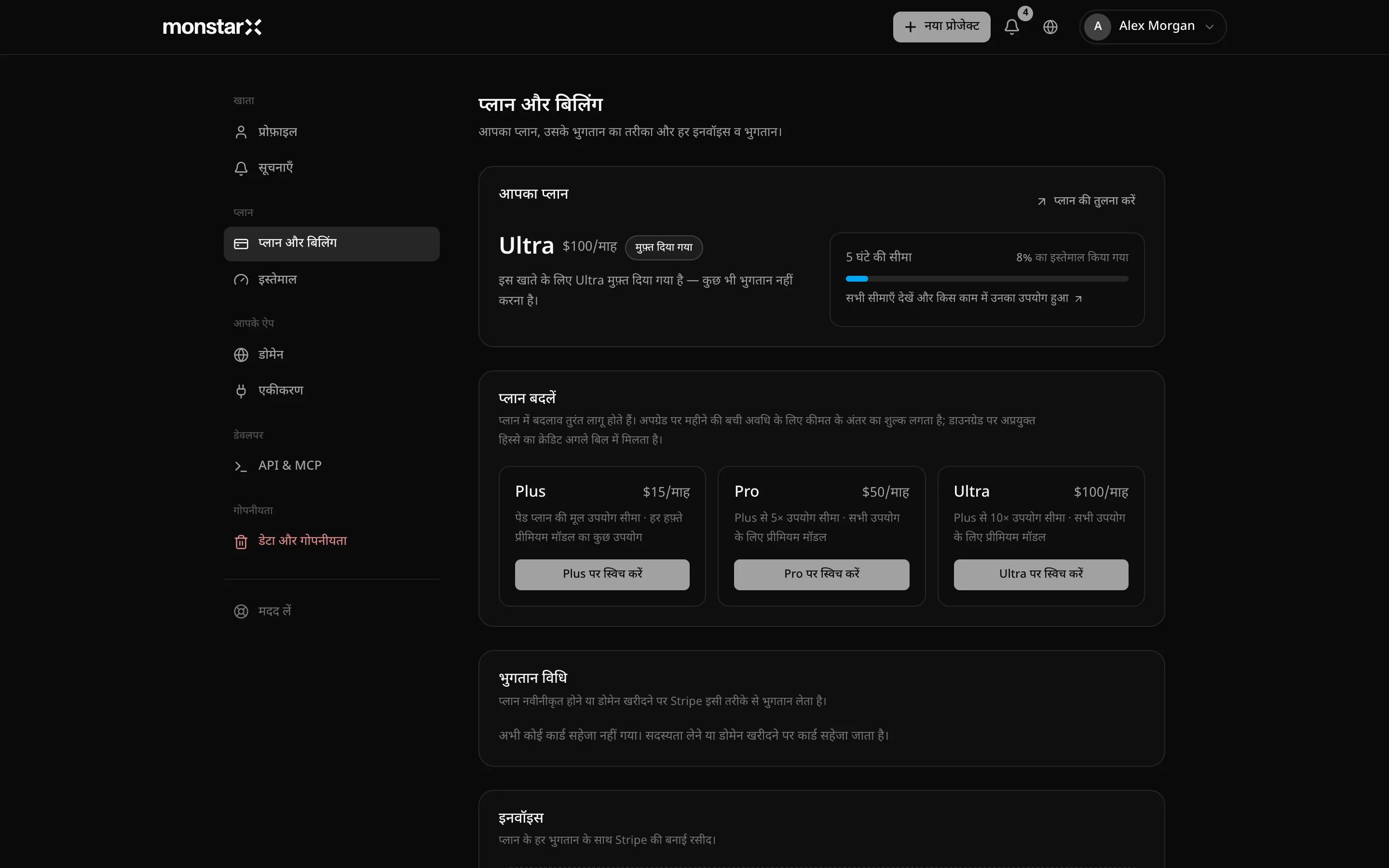
Task: Click the सूचनाएँ bell icon in sidebar
Action: point(241,168)
